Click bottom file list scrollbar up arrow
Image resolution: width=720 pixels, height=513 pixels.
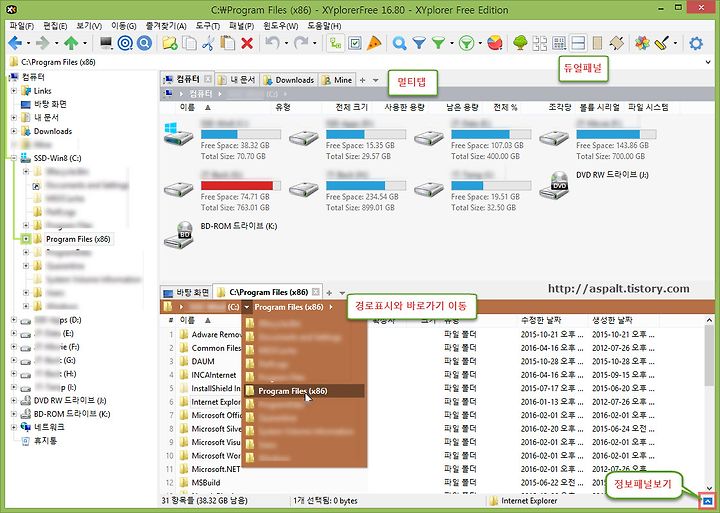pyautogui.click(x=709, y=320)
